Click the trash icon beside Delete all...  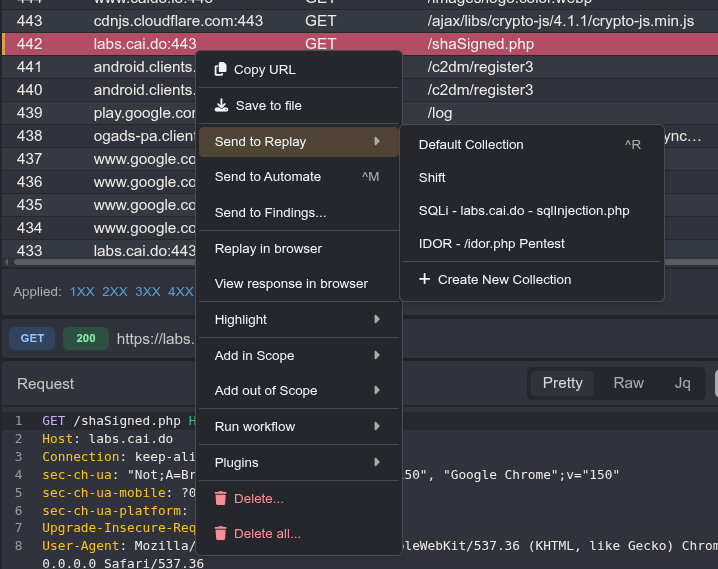tap(221, 533)
